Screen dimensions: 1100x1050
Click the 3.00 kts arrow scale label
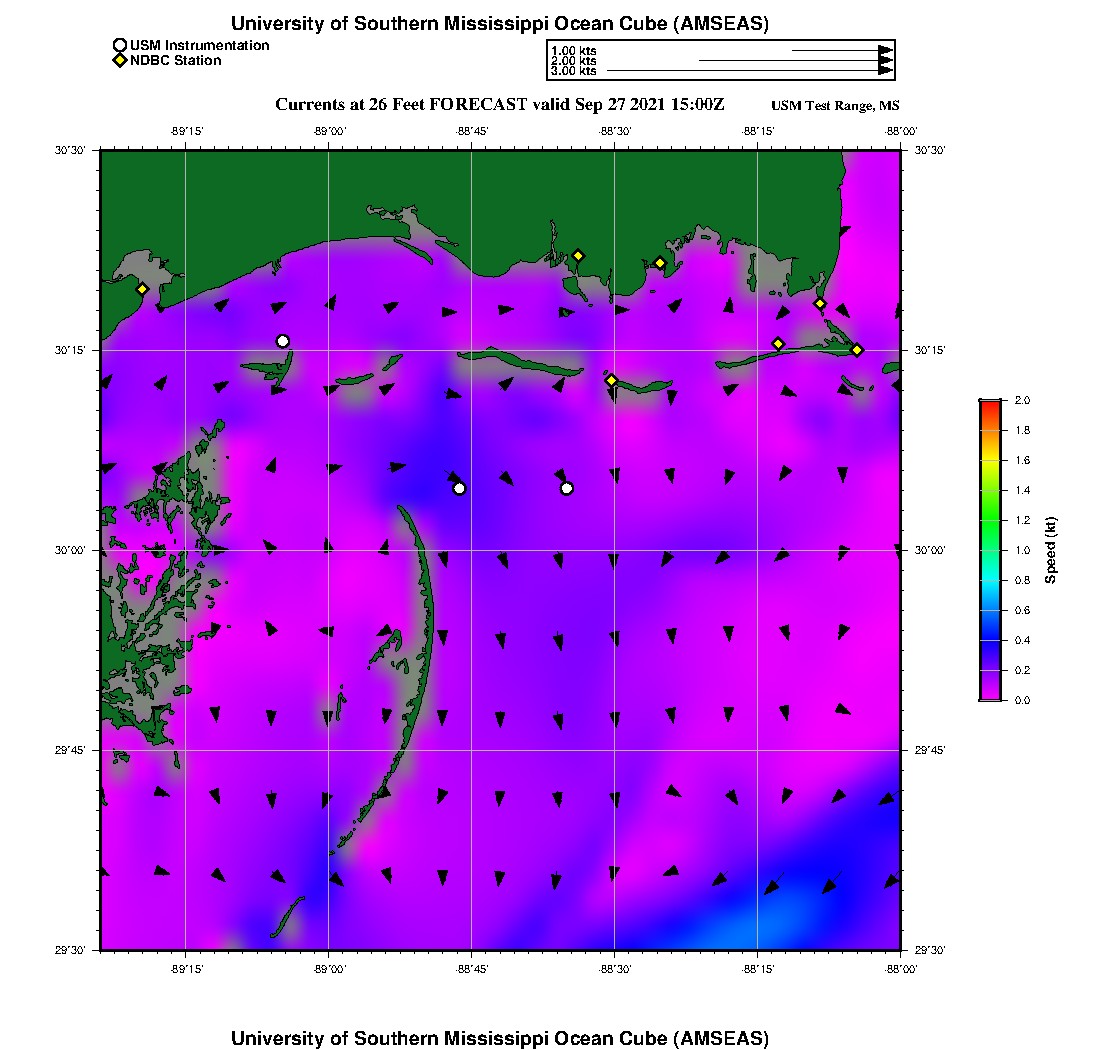click(x=573, y=71)
